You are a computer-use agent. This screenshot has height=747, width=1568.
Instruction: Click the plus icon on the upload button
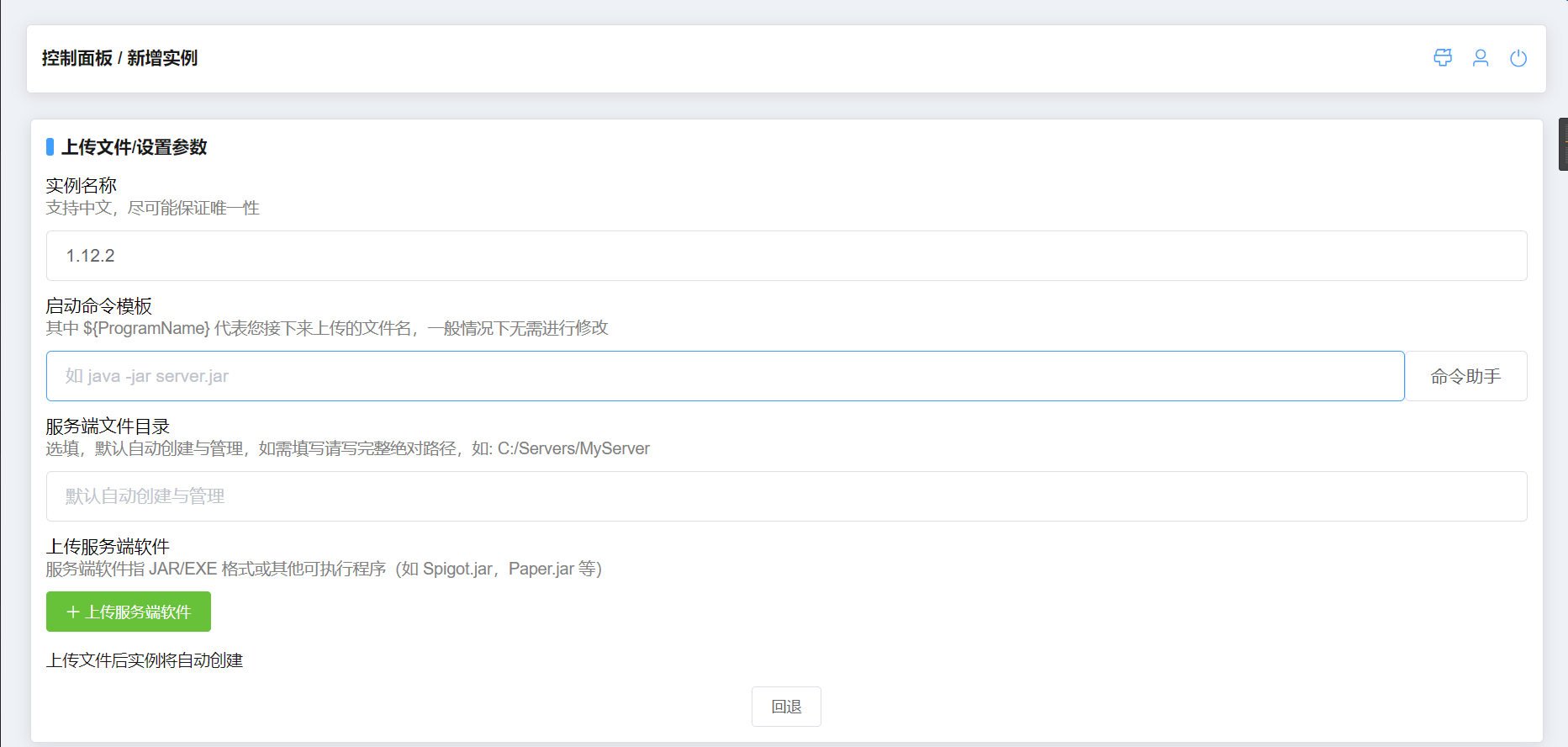coord(72,612)
